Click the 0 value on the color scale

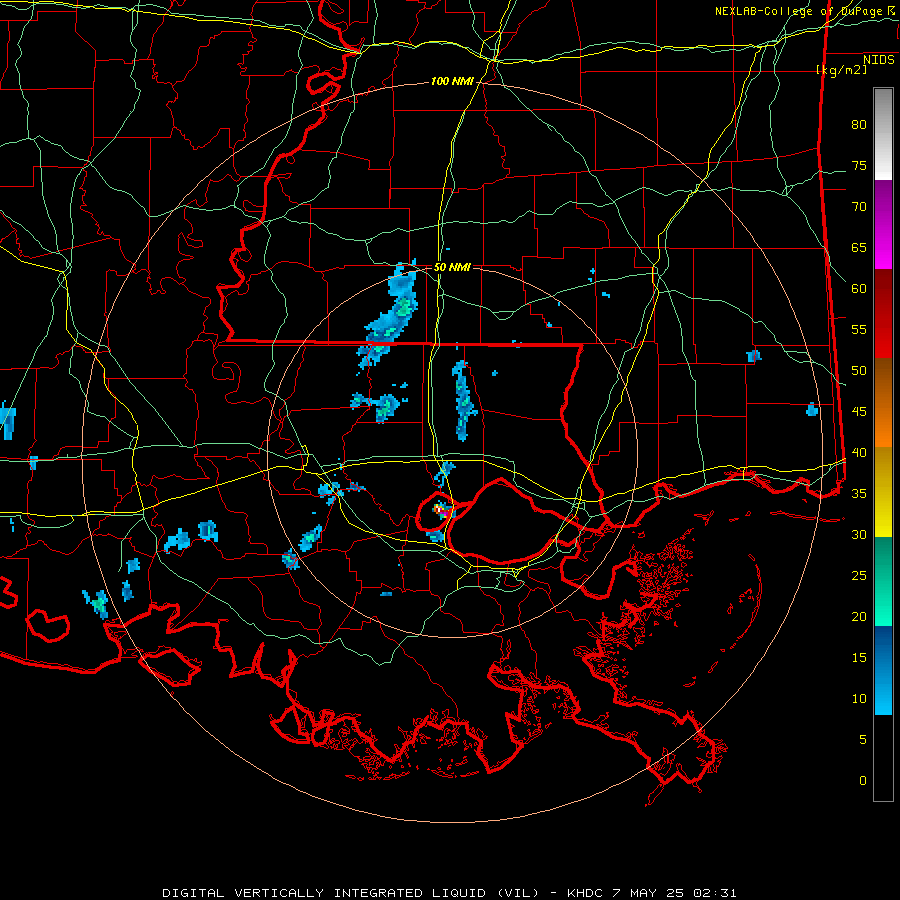pyautogui.click(x=863, y=781)
